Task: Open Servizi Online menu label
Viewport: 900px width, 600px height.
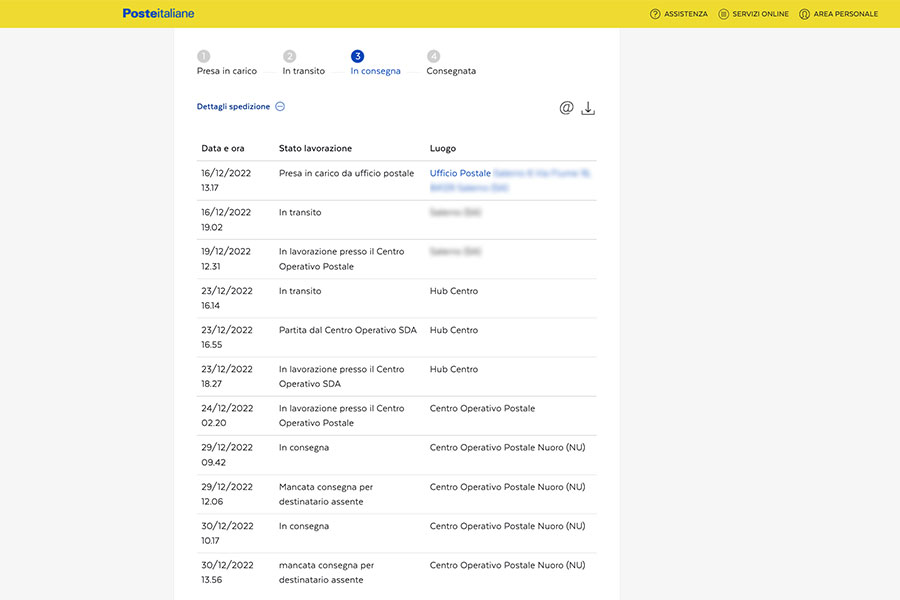Action: (x=760, y=14)
